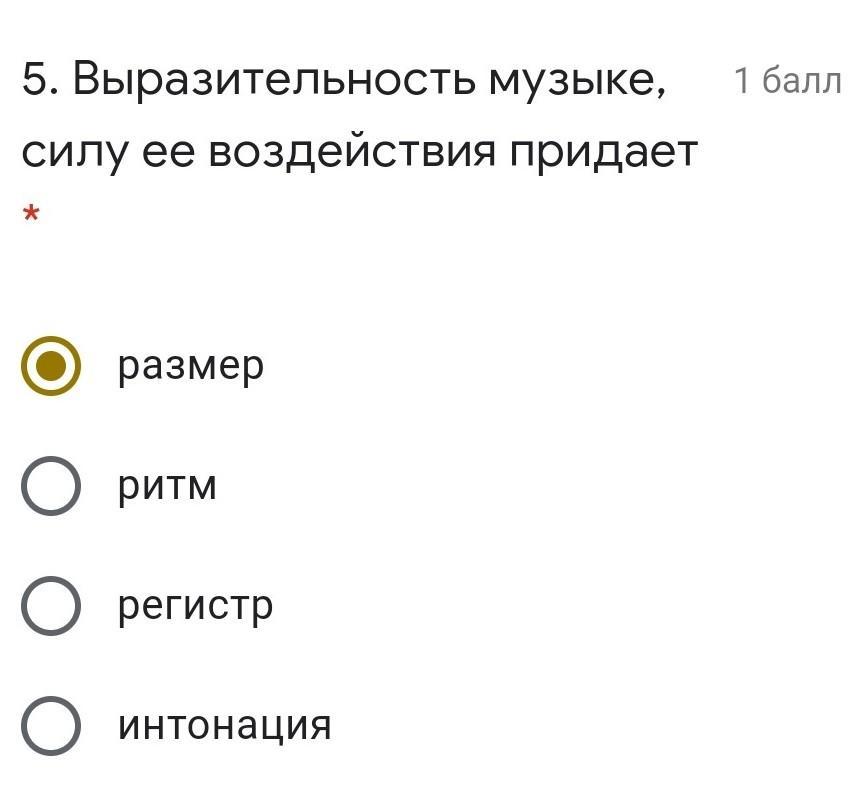Select the 'ритм' radio button
Screen dimensions: 864x808
[x=51, y=486]
